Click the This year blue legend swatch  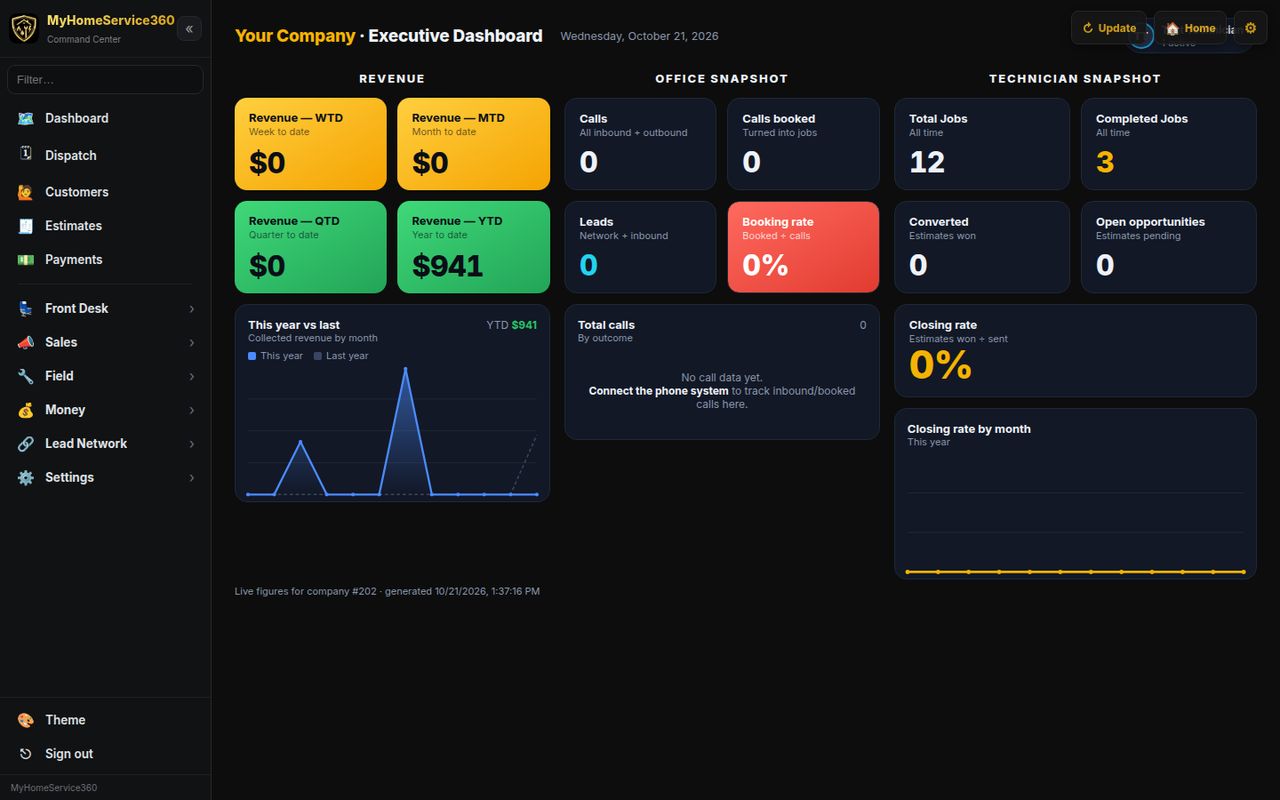pyautogui.click(x=252, y=356)
